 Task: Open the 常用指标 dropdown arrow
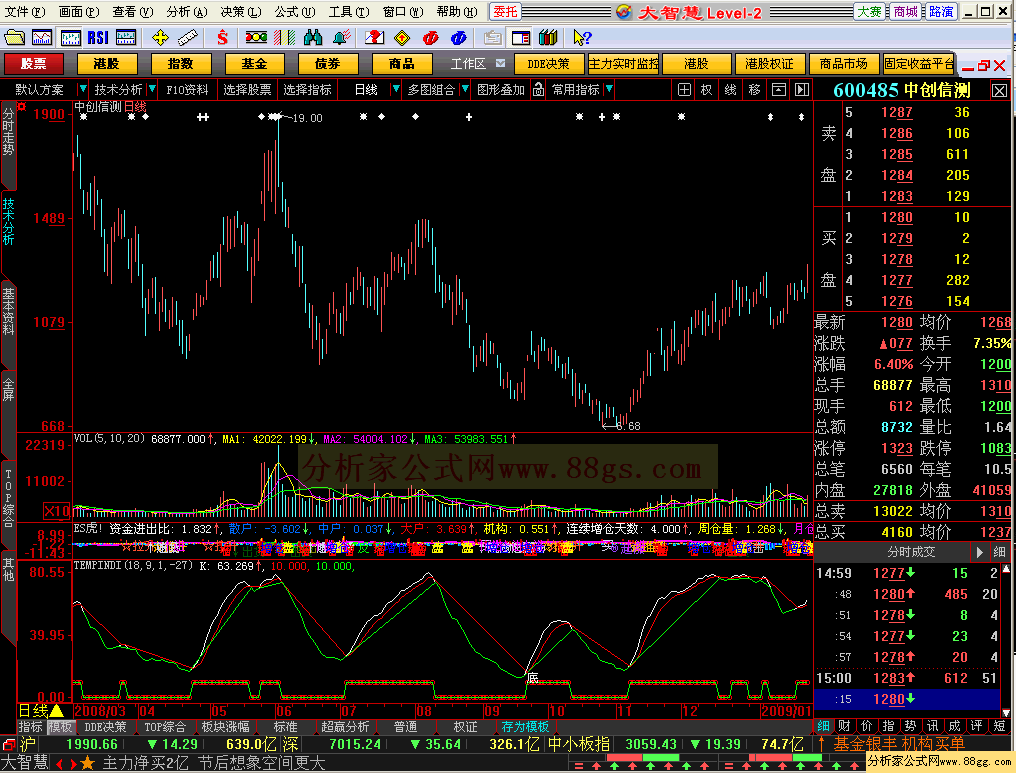pyautogui.click(x=608, y=89)
